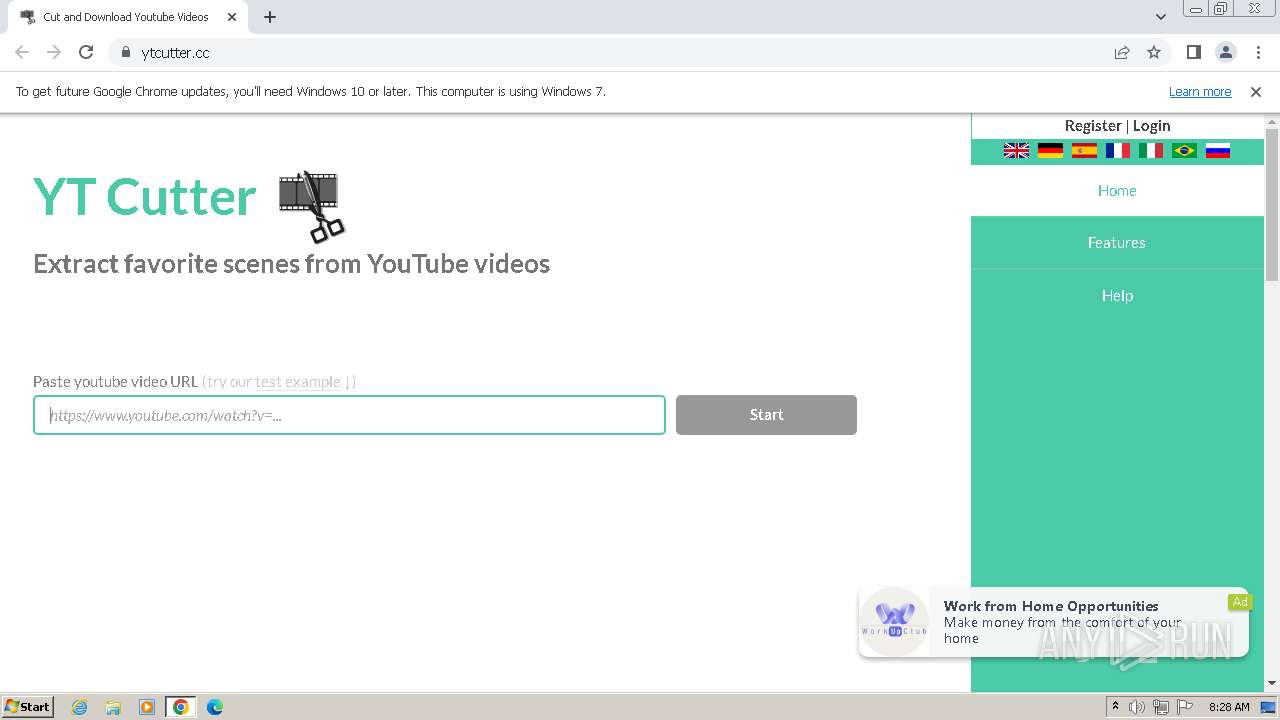Click the WorkUpClub ad logo

coord(894,622)
